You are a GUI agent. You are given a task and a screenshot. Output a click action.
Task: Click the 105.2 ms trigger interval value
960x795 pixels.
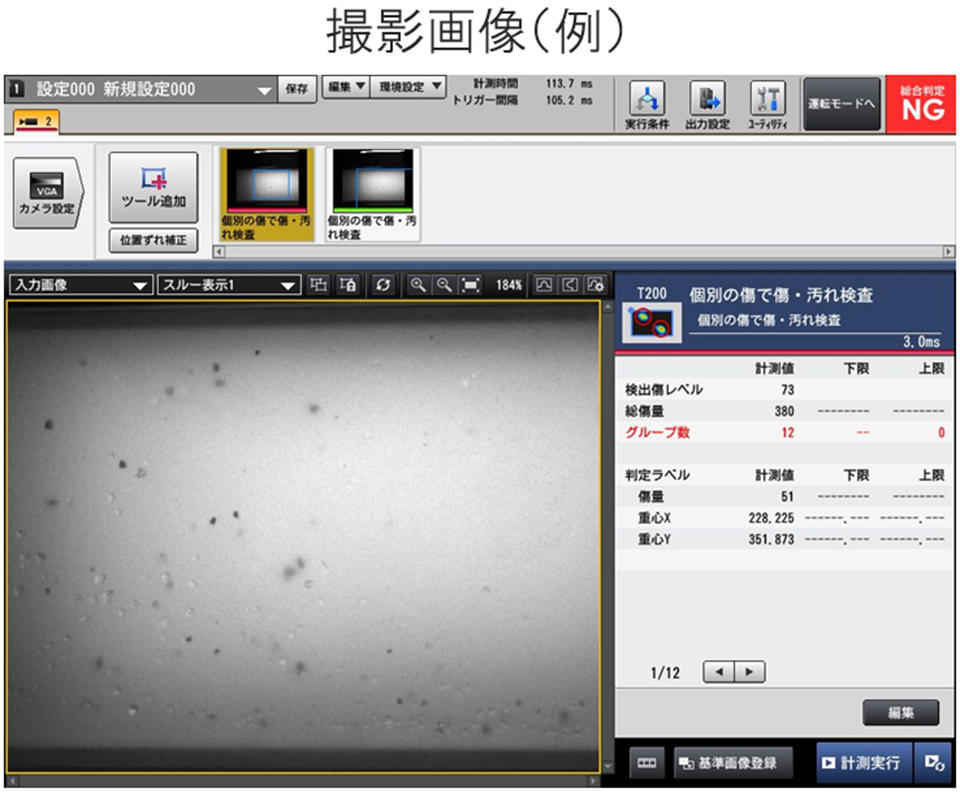[x=569, y=100]
